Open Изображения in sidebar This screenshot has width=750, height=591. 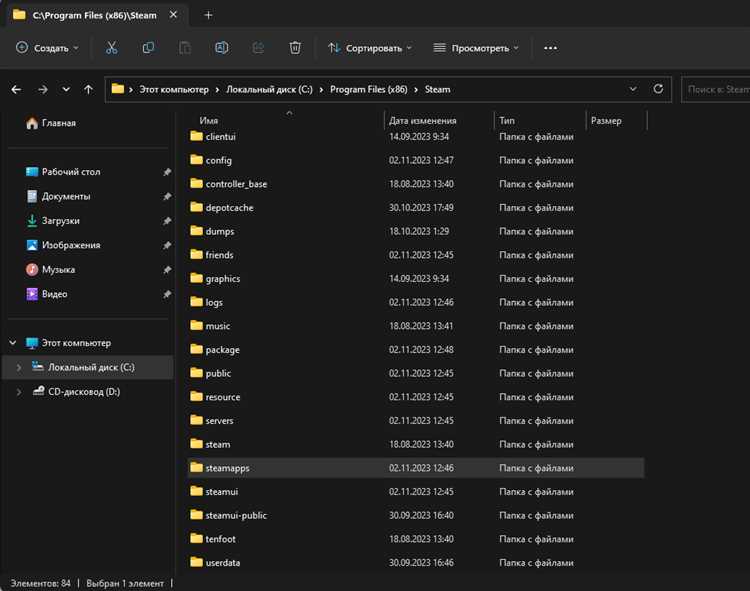pos(63,245)
